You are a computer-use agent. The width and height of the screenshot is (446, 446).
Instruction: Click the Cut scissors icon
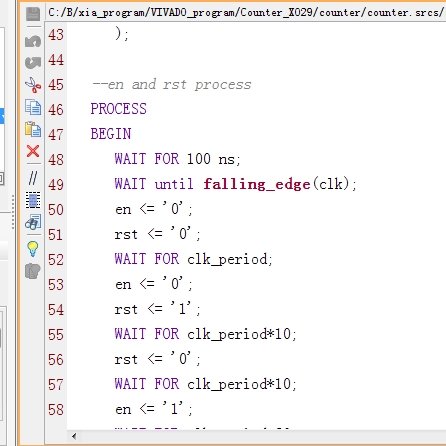pos(33,85)
